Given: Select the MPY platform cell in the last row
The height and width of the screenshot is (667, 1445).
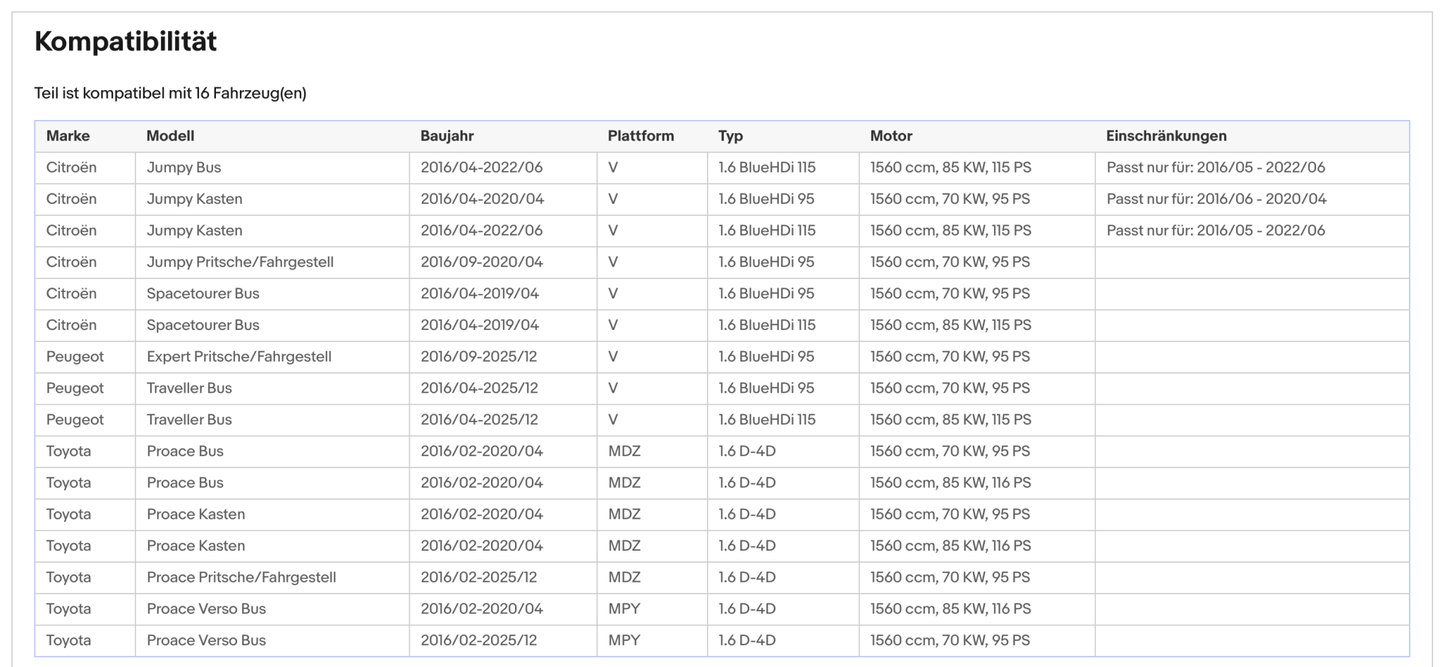Looking at the screenshot, I should click(624, 641).
